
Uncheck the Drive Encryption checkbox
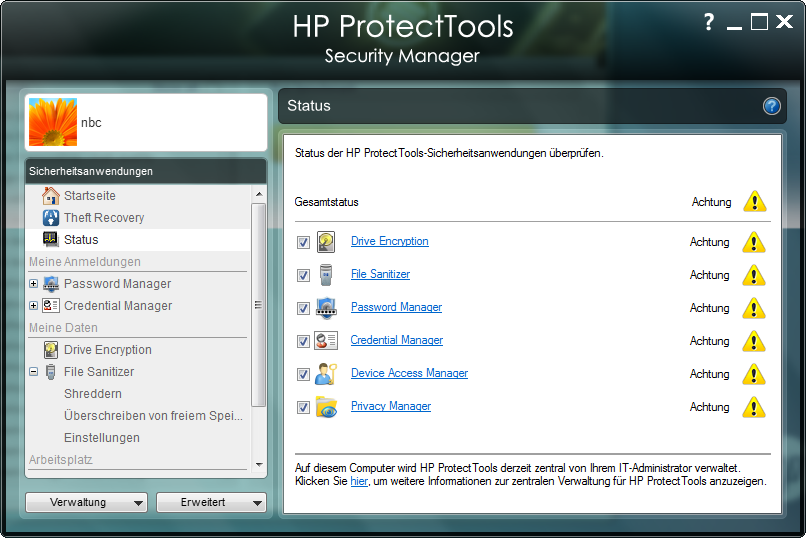303,242
